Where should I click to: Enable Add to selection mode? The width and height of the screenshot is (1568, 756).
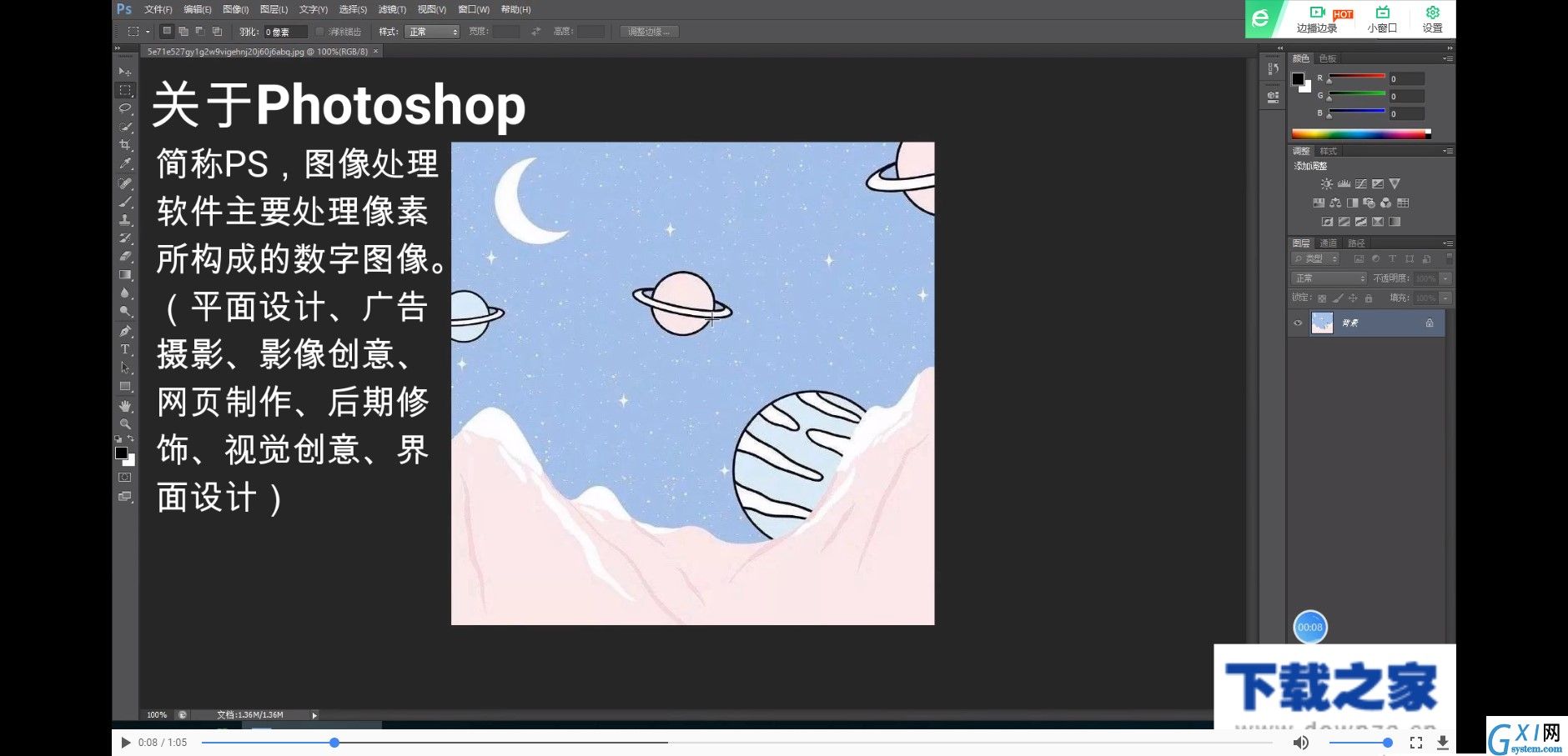coord(183,32)
